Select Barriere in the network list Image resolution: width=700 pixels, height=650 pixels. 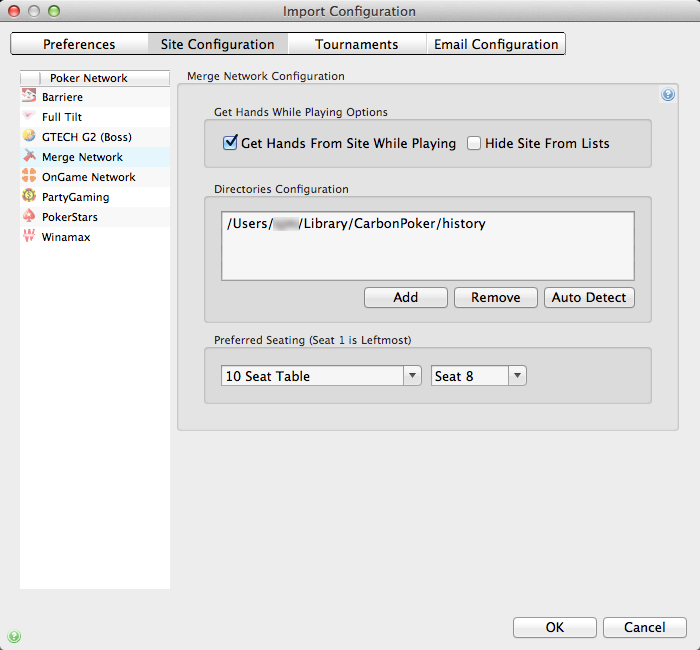[95, 97]
